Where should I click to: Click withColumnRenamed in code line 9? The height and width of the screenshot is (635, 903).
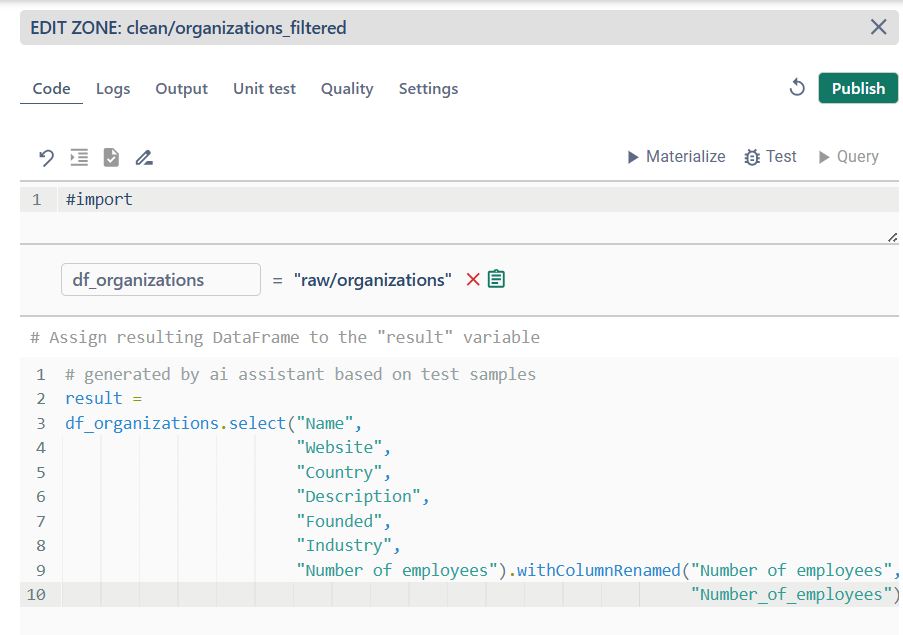click(x=599, y=570)
